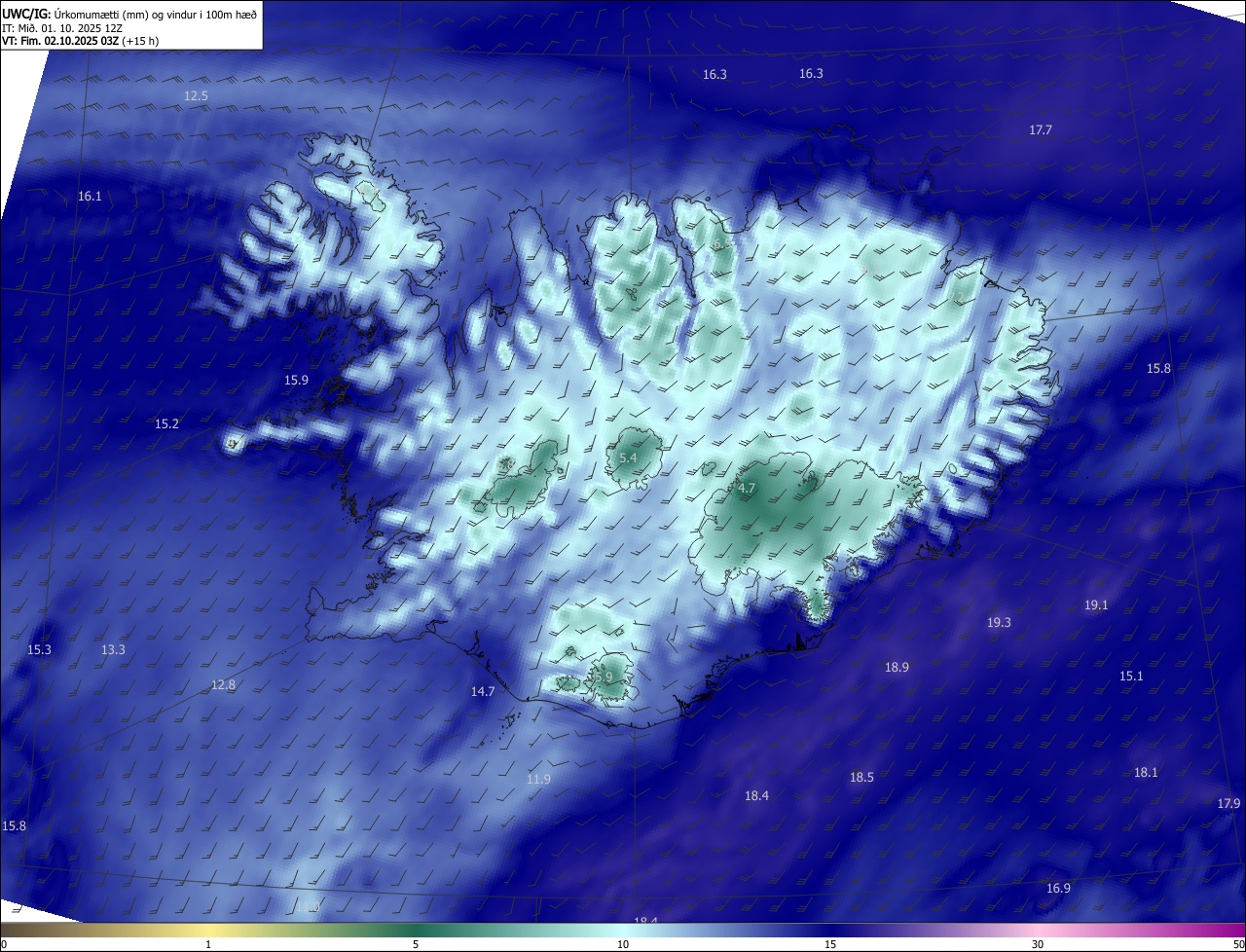Select the 19.1 map value
The width and height of the screenshot is (1246, 952).
(1096, 605)
